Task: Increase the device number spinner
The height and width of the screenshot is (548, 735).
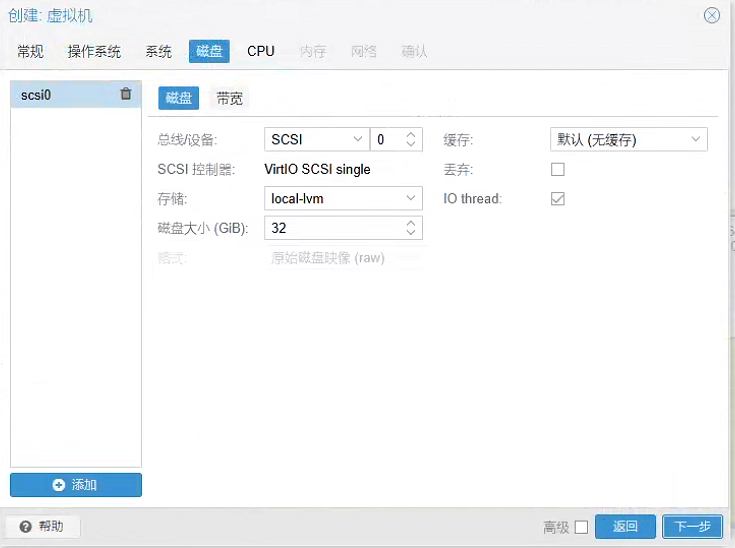Action: point(411,135)
